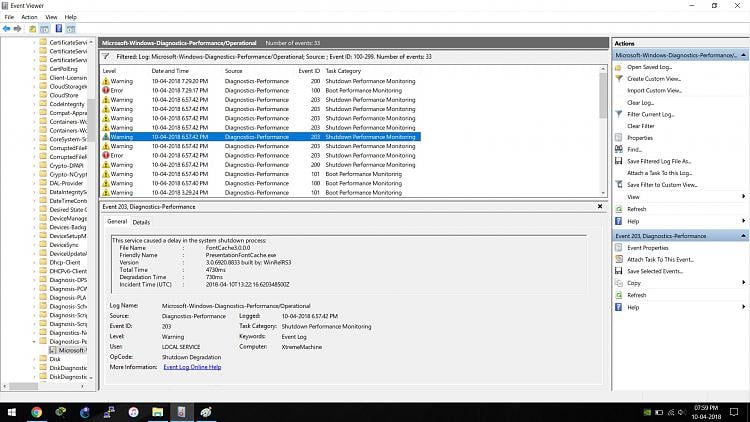Close the Event 203 details pane
This screenshot has height=422, width=750.
click(x=600, y=207)
